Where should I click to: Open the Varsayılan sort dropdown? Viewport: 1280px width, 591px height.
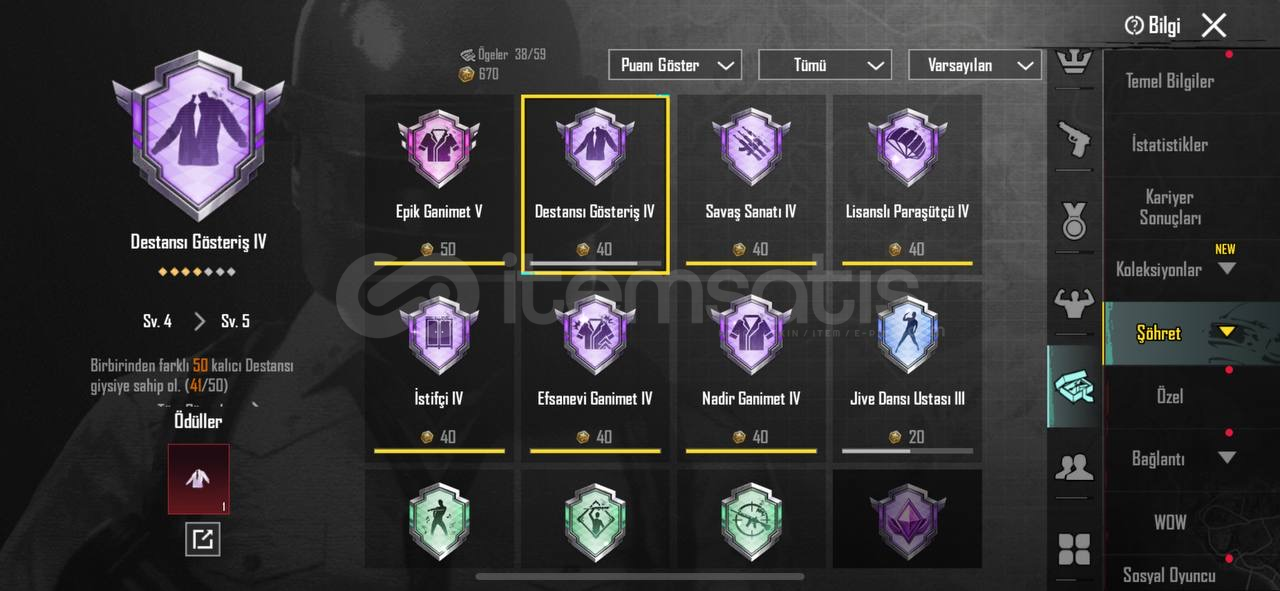[x=975, y=65]
